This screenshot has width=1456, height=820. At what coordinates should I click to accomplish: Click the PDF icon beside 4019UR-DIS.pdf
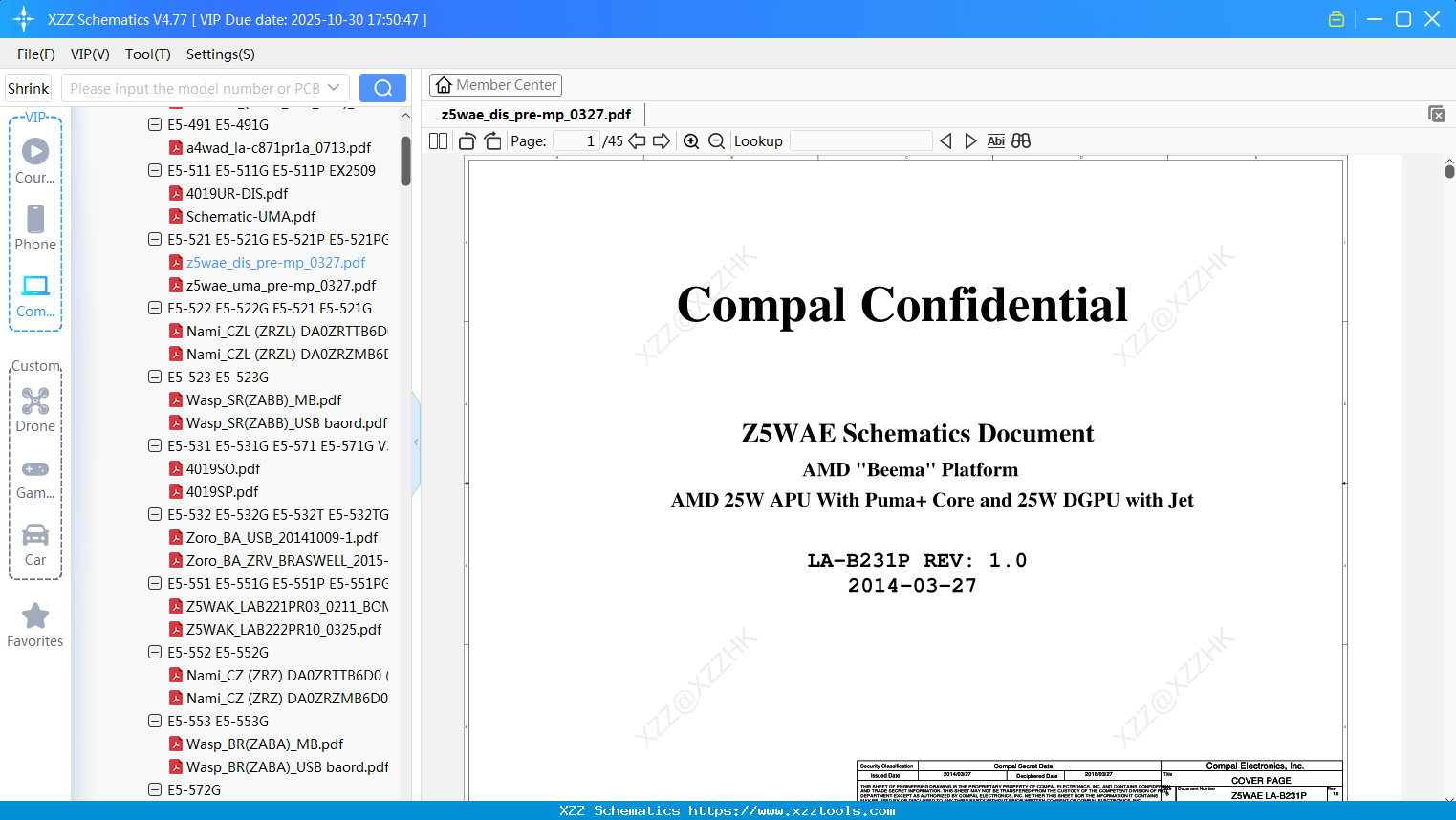(x=176, y=193)
